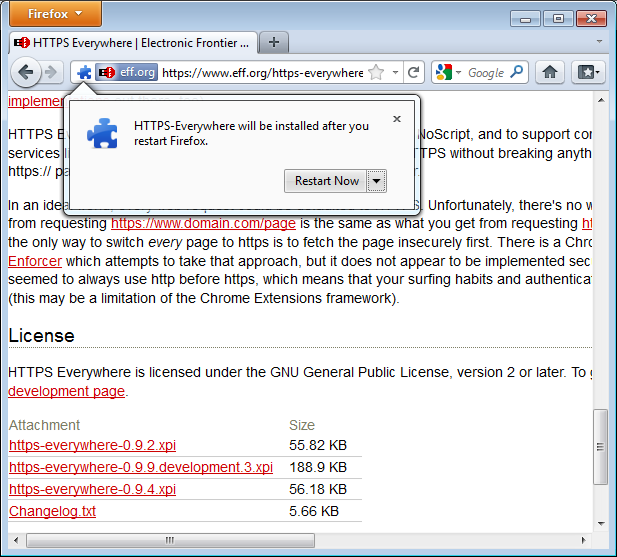Click the add-on puzzle piece icon in the address bar
Viewport: 617px width, 557px height.
84,73
